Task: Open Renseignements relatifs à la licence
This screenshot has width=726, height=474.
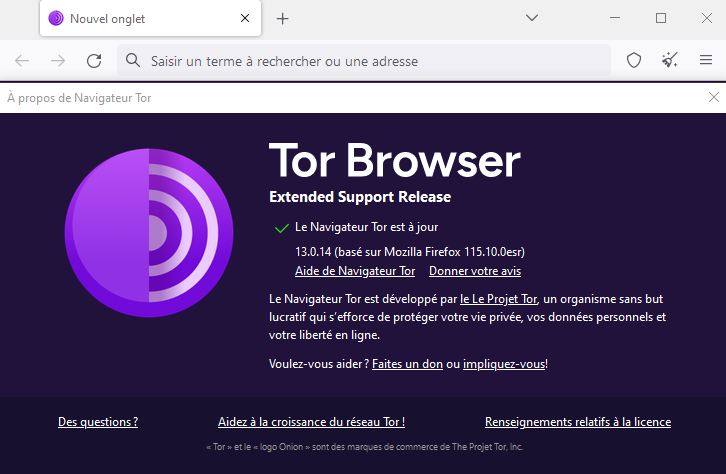Action: coord(578,422)
